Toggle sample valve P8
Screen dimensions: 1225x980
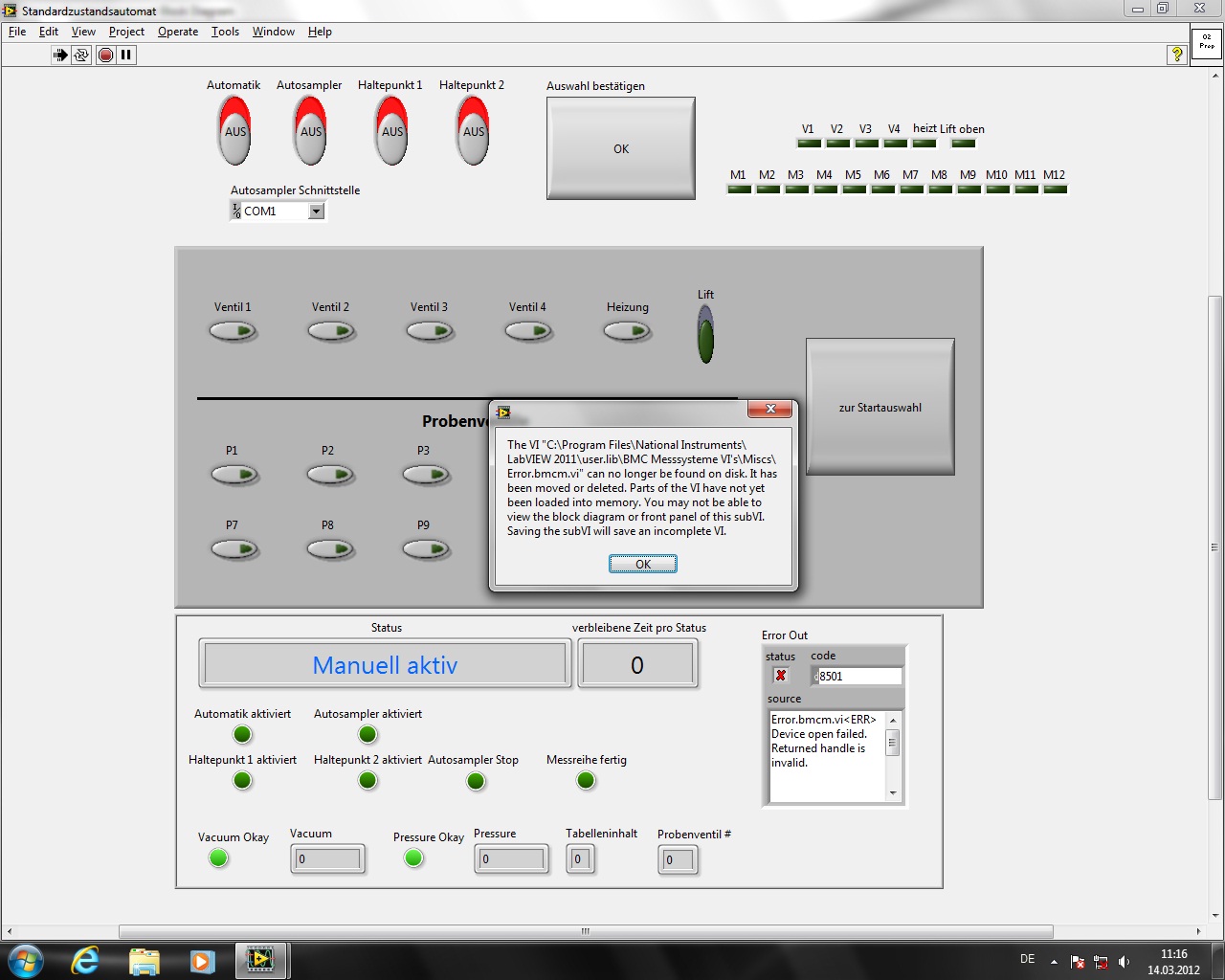pos(330,549)
